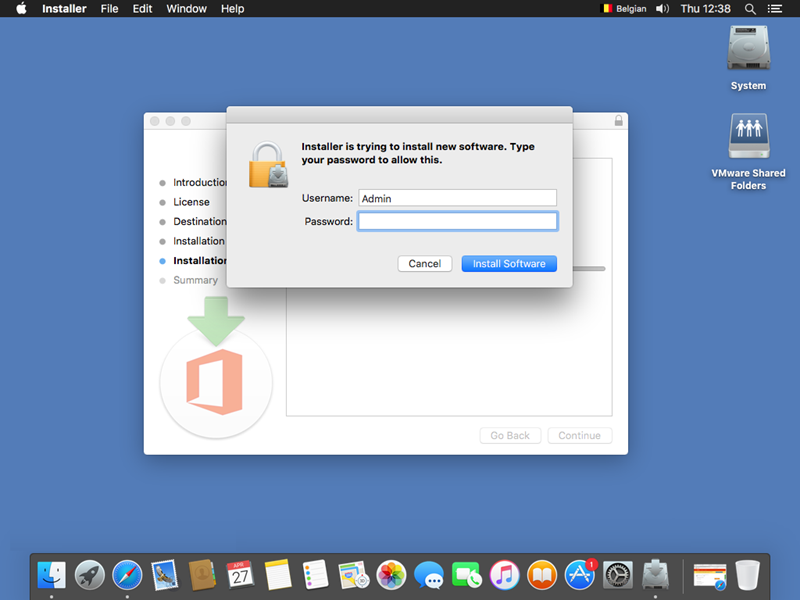This screenshot has width=800, height=600.
Task: Open Mail stamp icon in dock
Action: [x=165, y=575]
